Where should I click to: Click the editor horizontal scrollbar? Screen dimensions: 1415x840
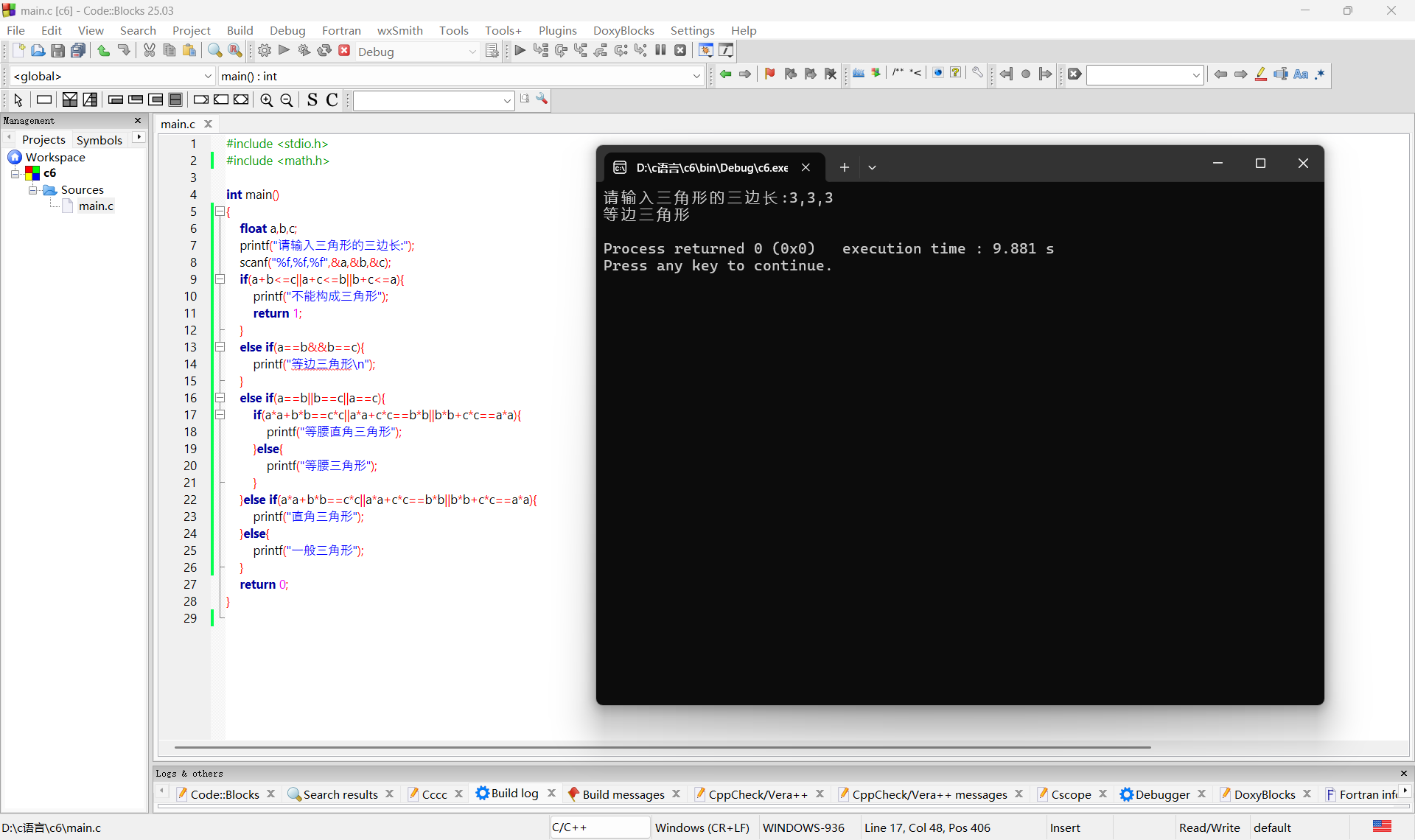[662, 747]
